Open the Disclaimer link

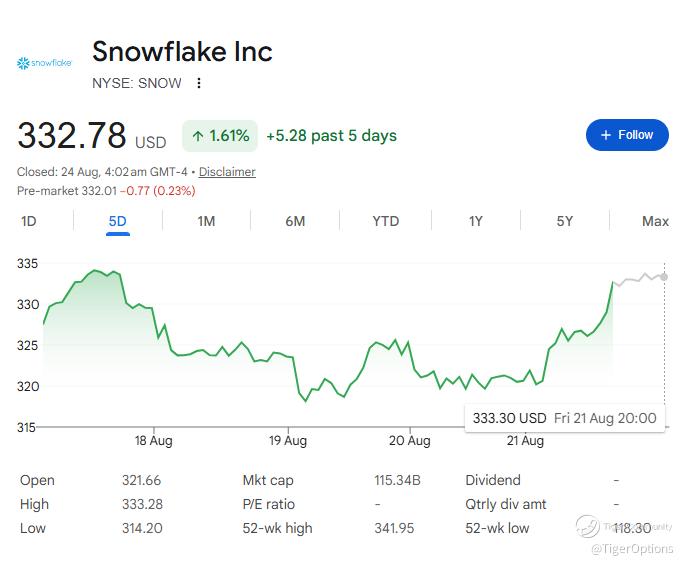pyautogui.click(x=227, y=172)
